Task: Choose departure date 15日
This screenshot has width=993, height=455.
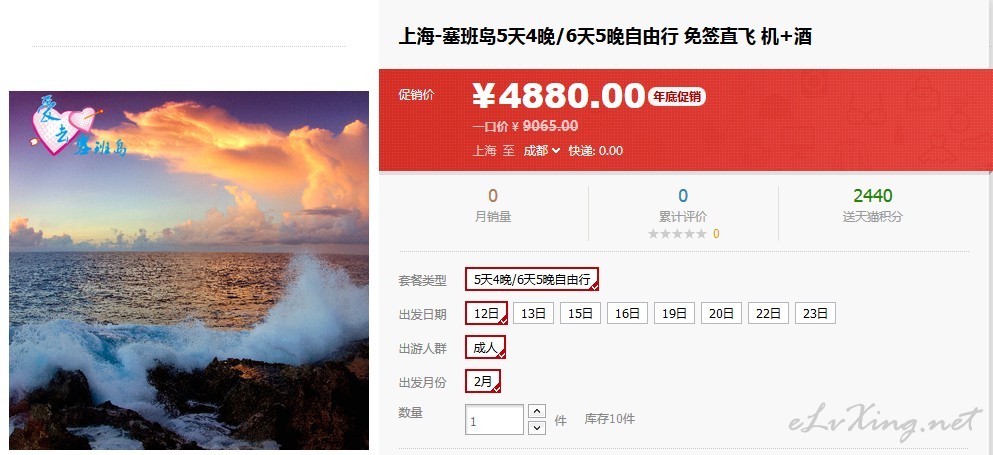Action: pyautogui.click(x=580, y=313)
